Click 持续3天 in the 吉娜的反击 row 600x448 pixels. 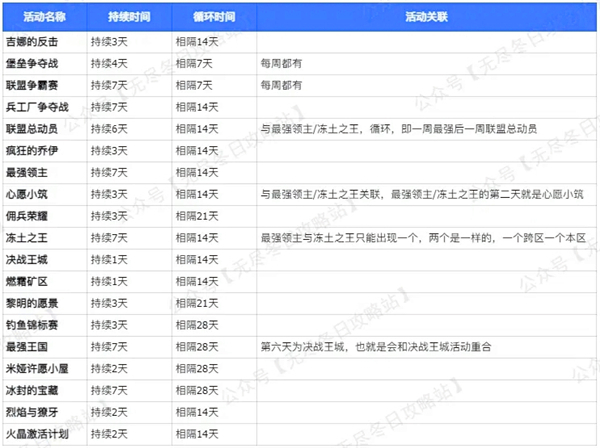point(109,42)
